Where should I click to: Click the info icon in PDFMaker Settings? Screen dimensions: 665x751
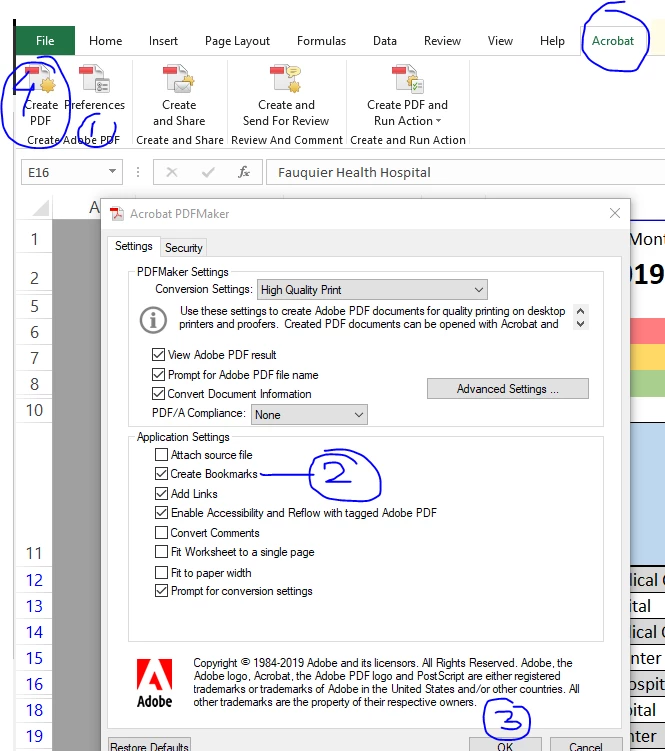pos(153,319)
